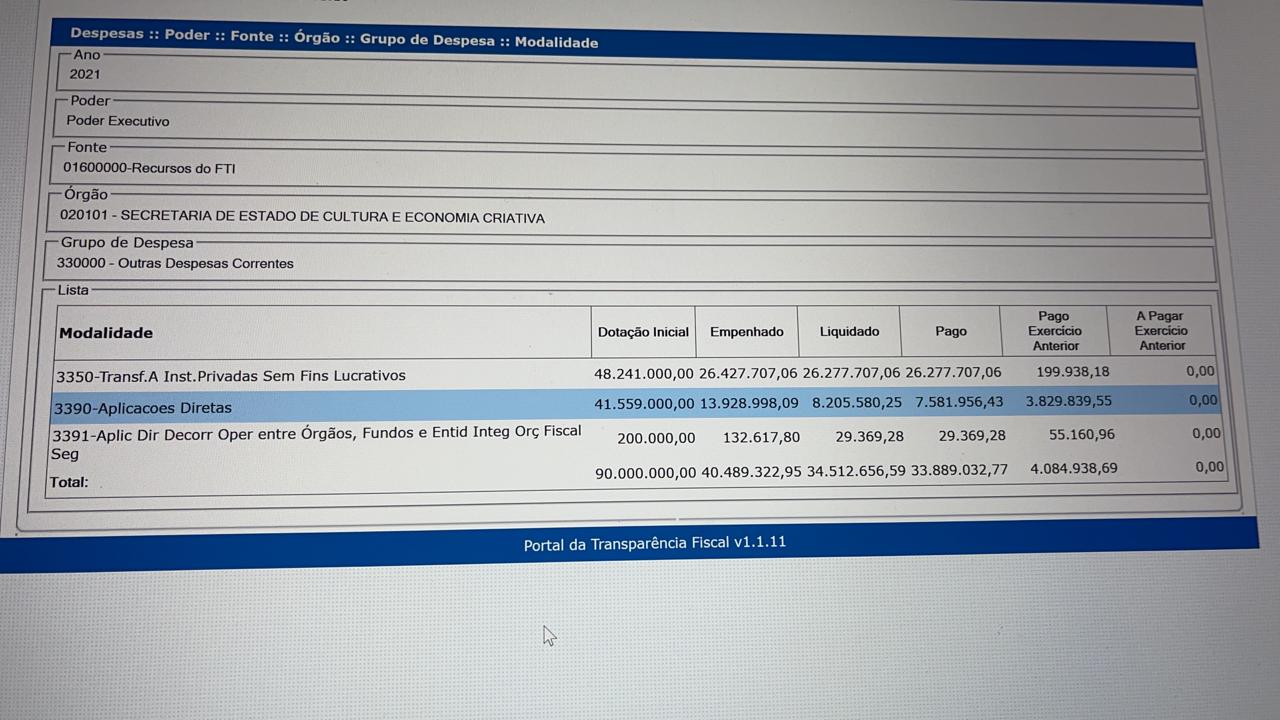The image size is (1280, 720).
Task: Select the highlighted 3390-Aplicacoes Diretas row
Action: (x=142, y=408)
